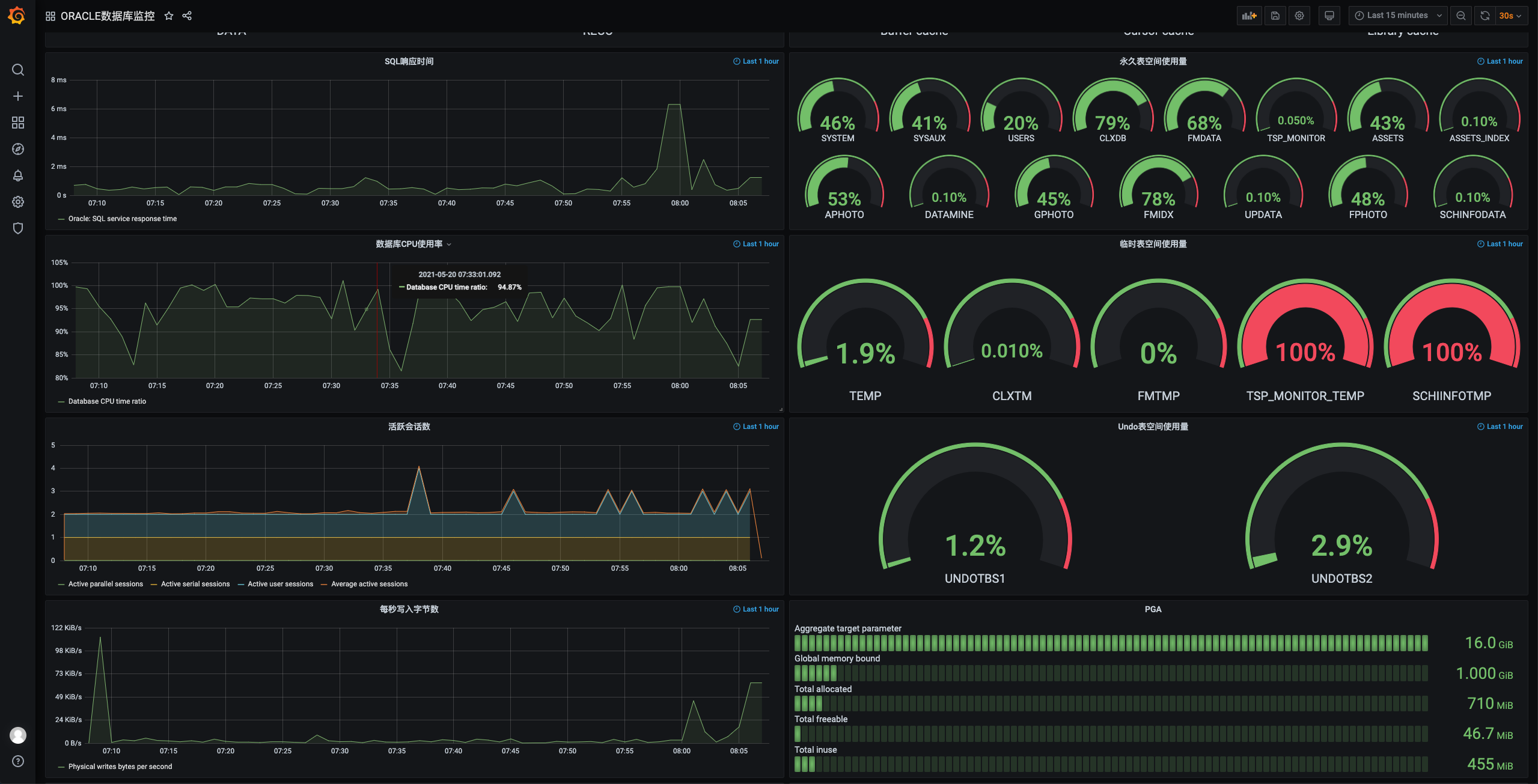This screenshot has width=1538, height=784.
Task: Toggle the Active user sessions legend series
Action: coord(280,584)
